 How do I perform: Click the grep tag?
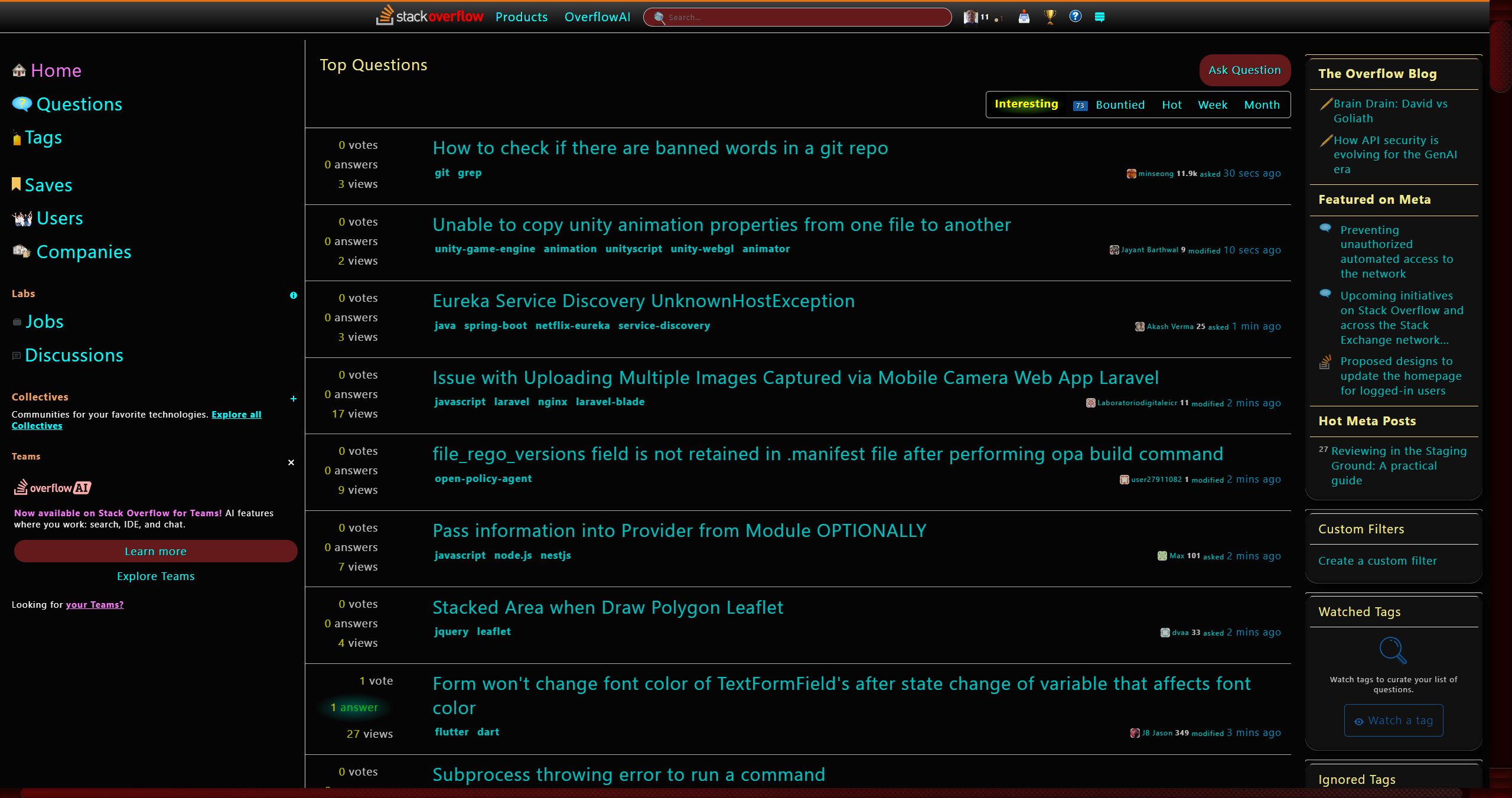pyautogui.click(x=470, y=172)
